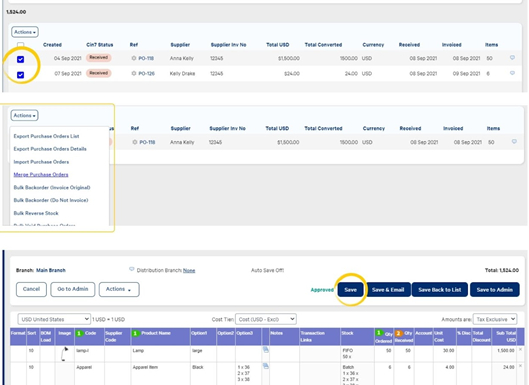Choose Bulk Backorder (Do Not Invoice)
Screen dimensions: 529x385
click(51, 200)
